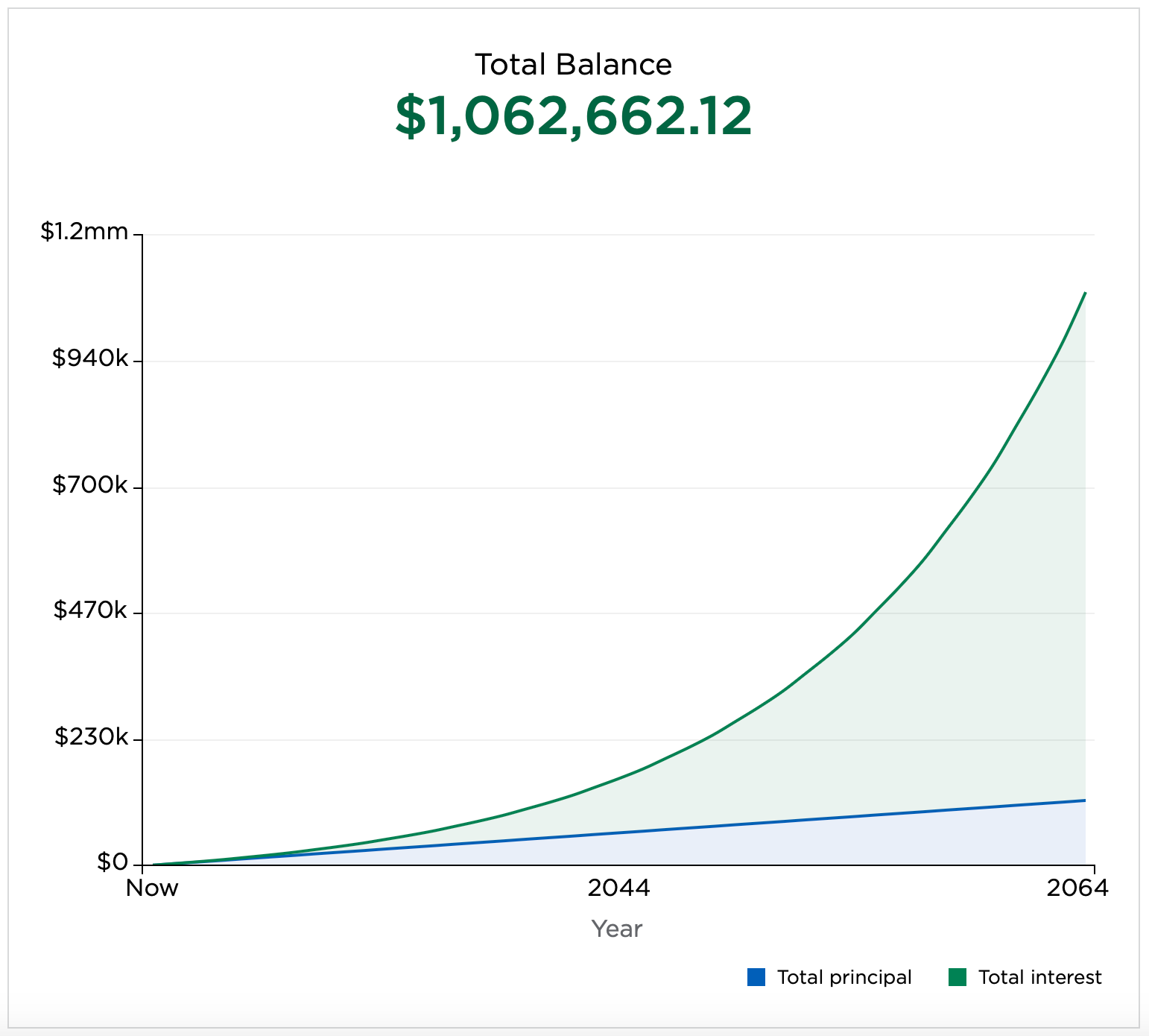Toggle the Total principal legend label

[843, 977]
